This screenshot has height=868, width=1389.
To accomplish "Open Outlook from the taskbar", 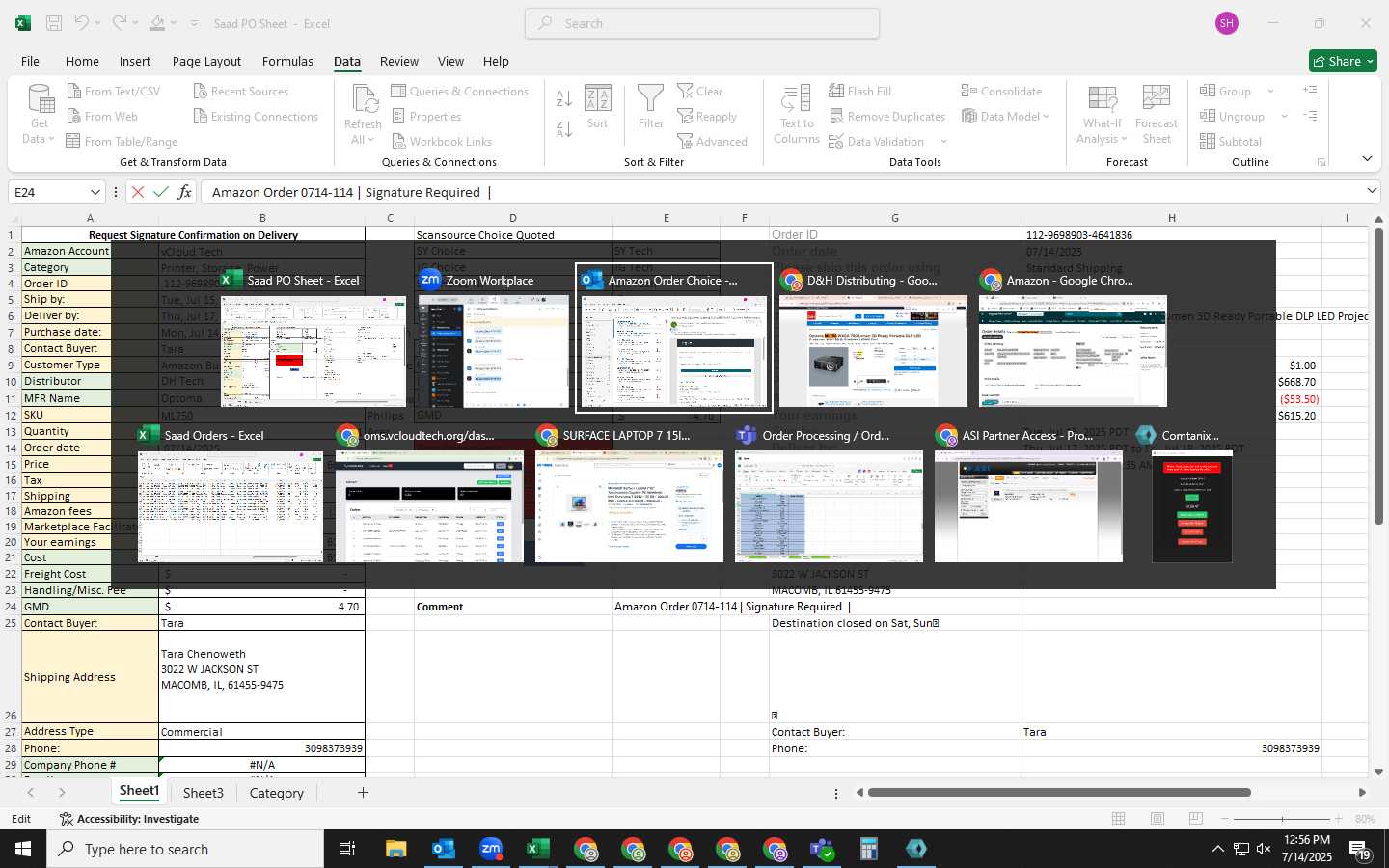I will pos(443,849).
